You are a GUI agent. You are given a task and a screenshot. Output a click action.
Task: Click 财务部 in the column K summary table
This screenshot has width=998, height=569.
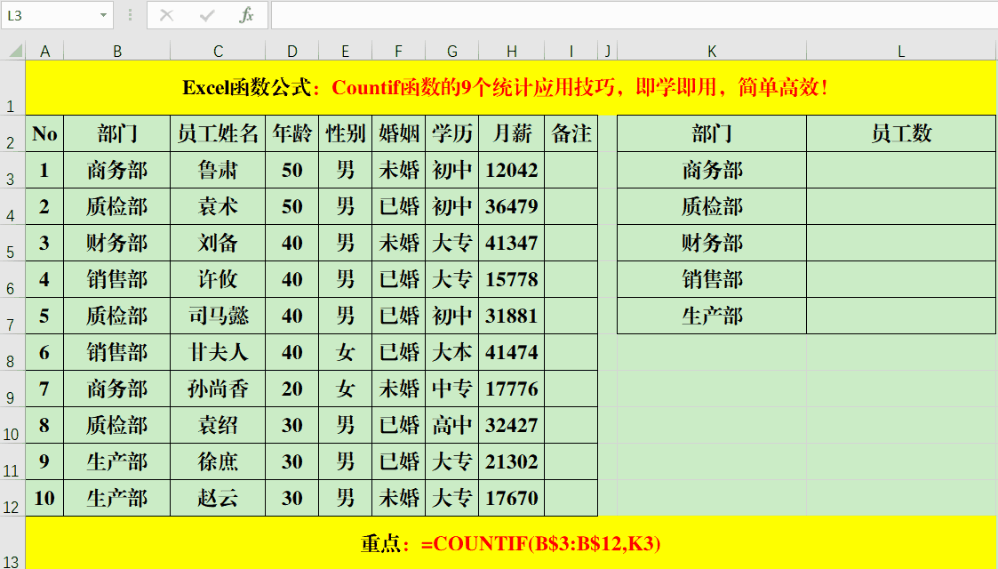point(712,243)
